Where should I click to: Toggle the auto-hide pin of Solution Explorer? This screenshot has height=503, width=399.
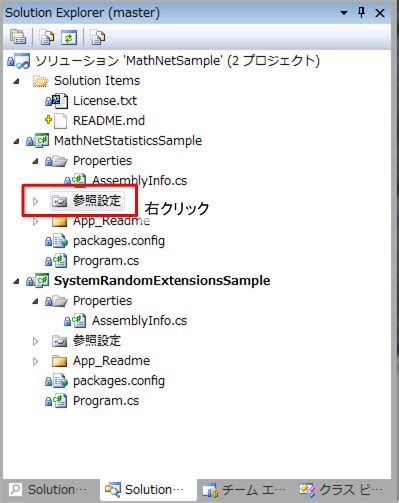361,13
